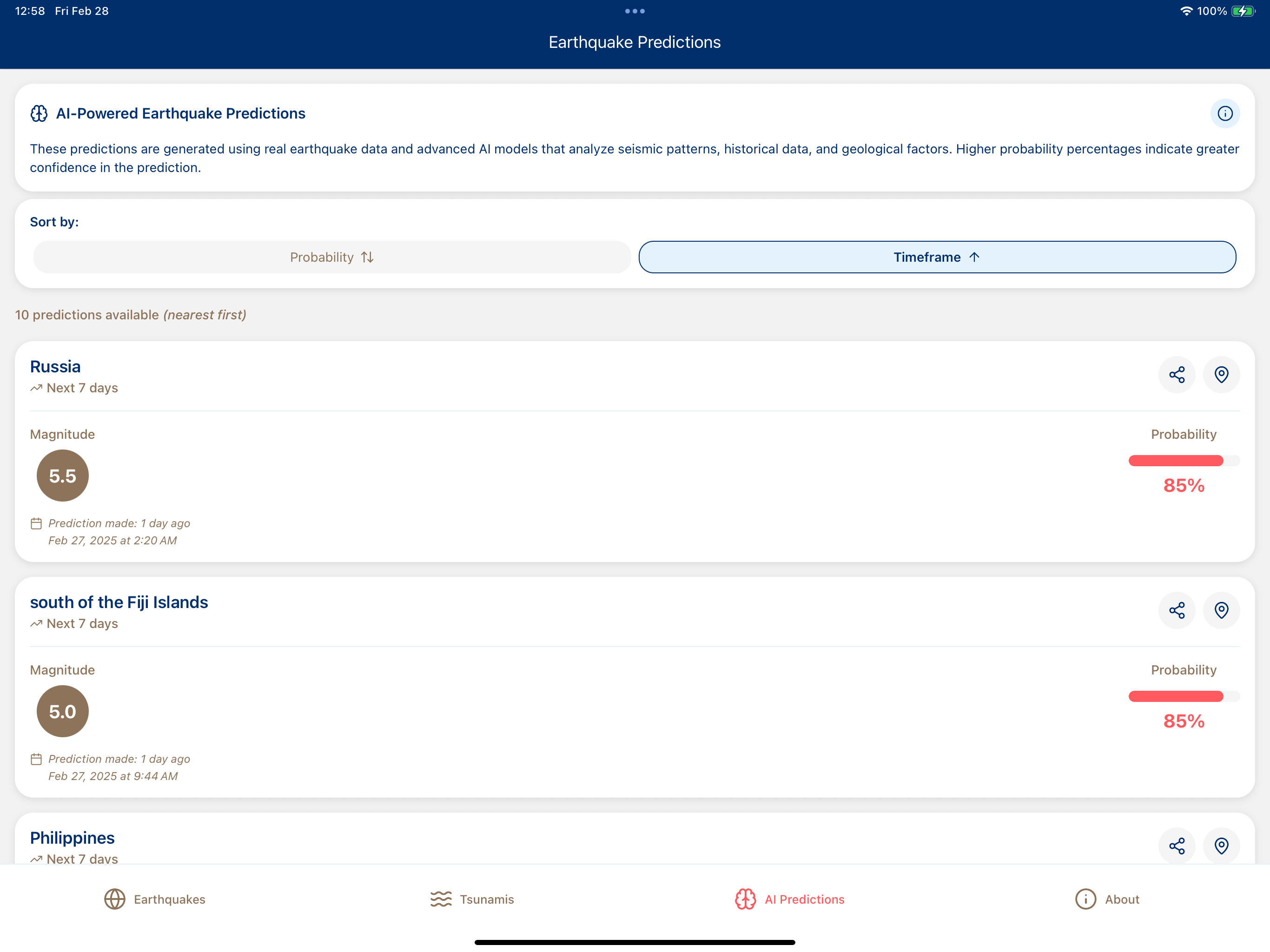
Task: Open the info button in the predictions header
Action: 1224,113
